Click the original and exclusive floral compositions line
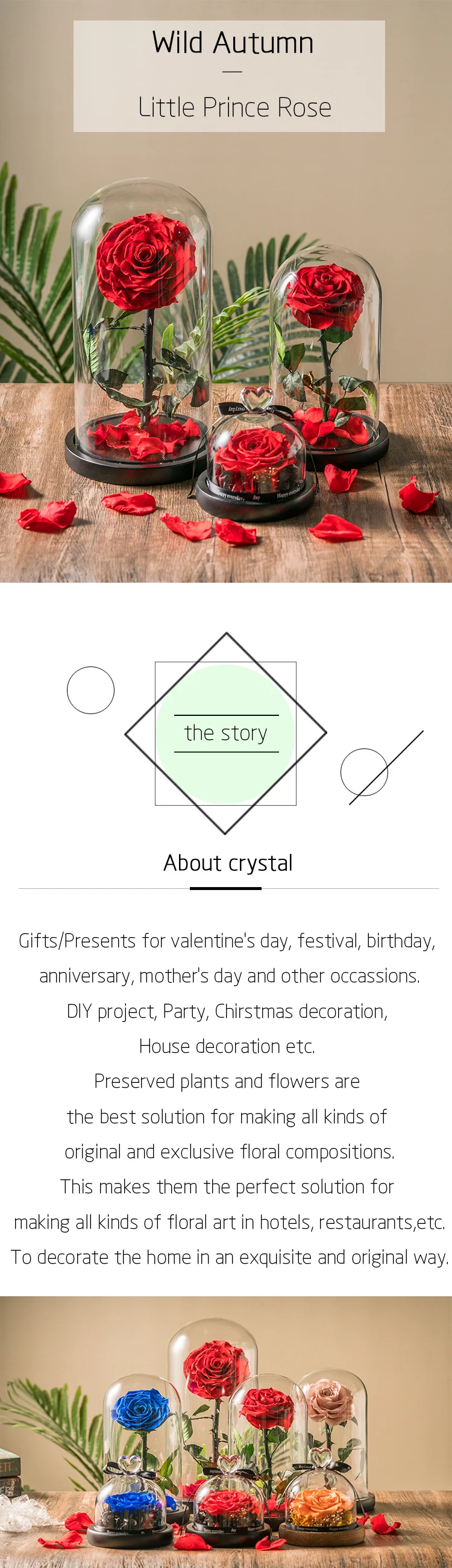 click(230, 1151)
